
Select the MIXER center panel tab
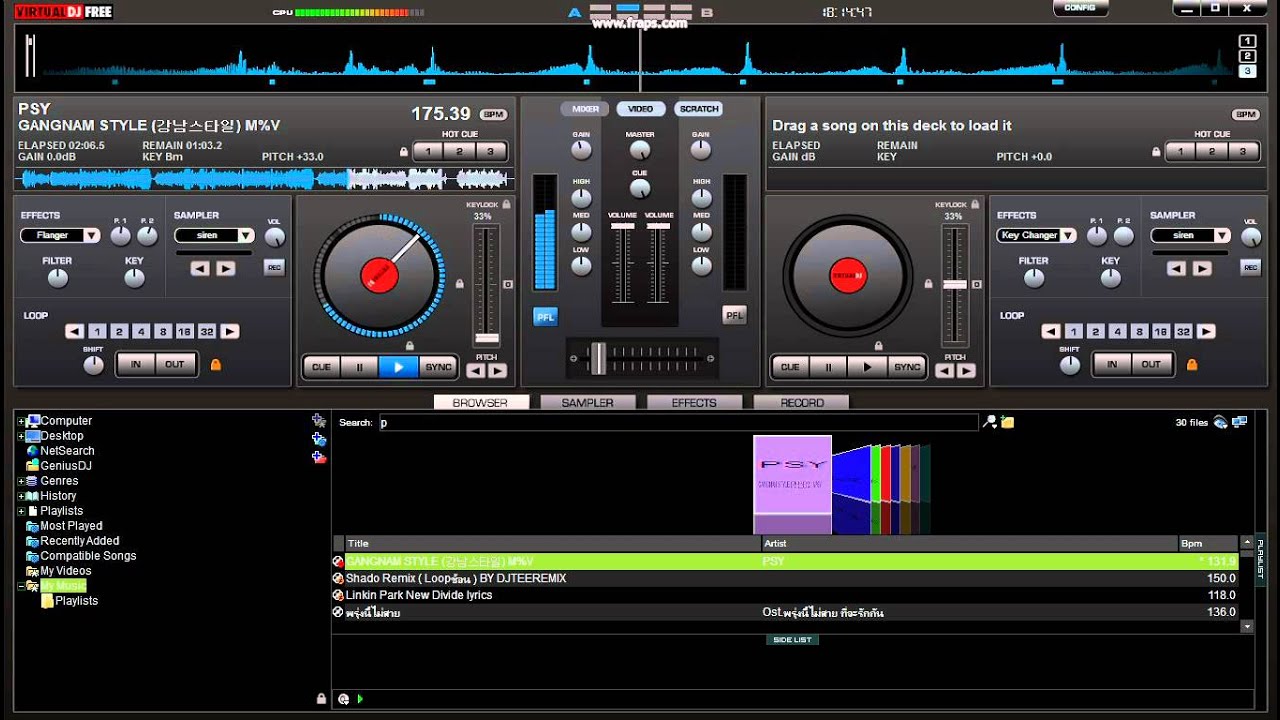[x=585, y=109]
